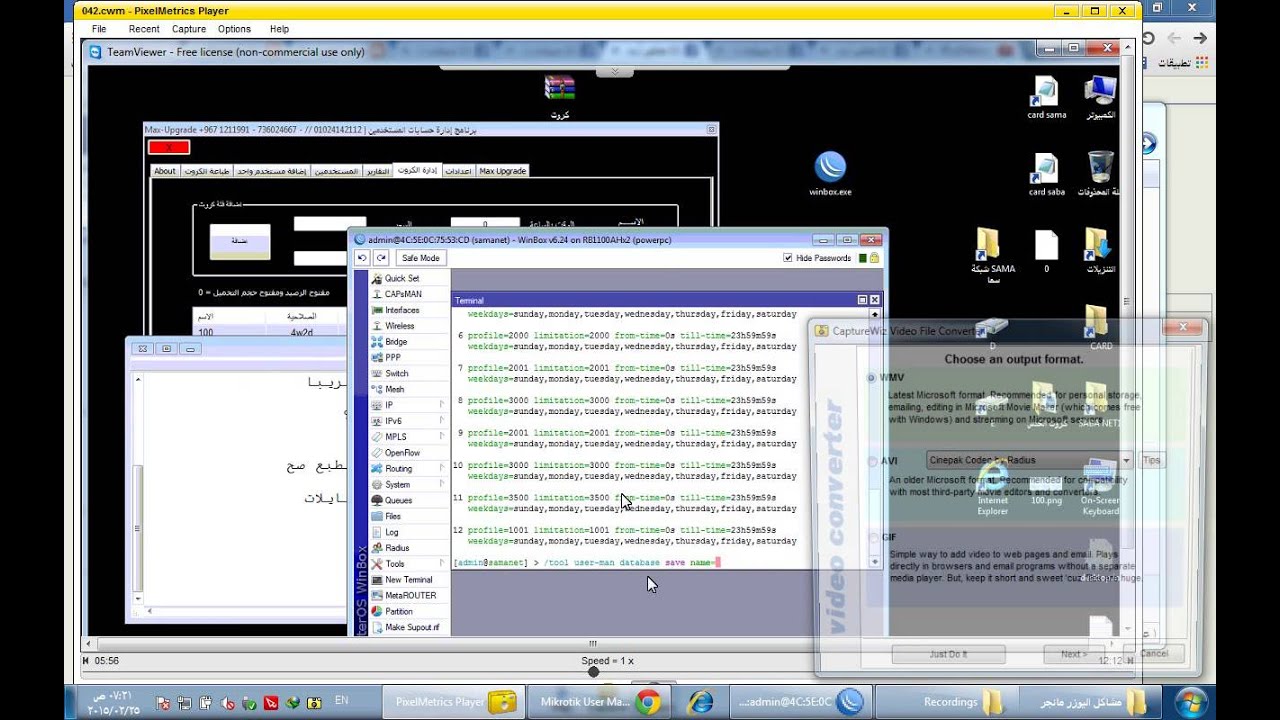Click the WinBox padlock icon
Screen dimensions: 1280x720
pyautogui.click(x=874, y=258)
